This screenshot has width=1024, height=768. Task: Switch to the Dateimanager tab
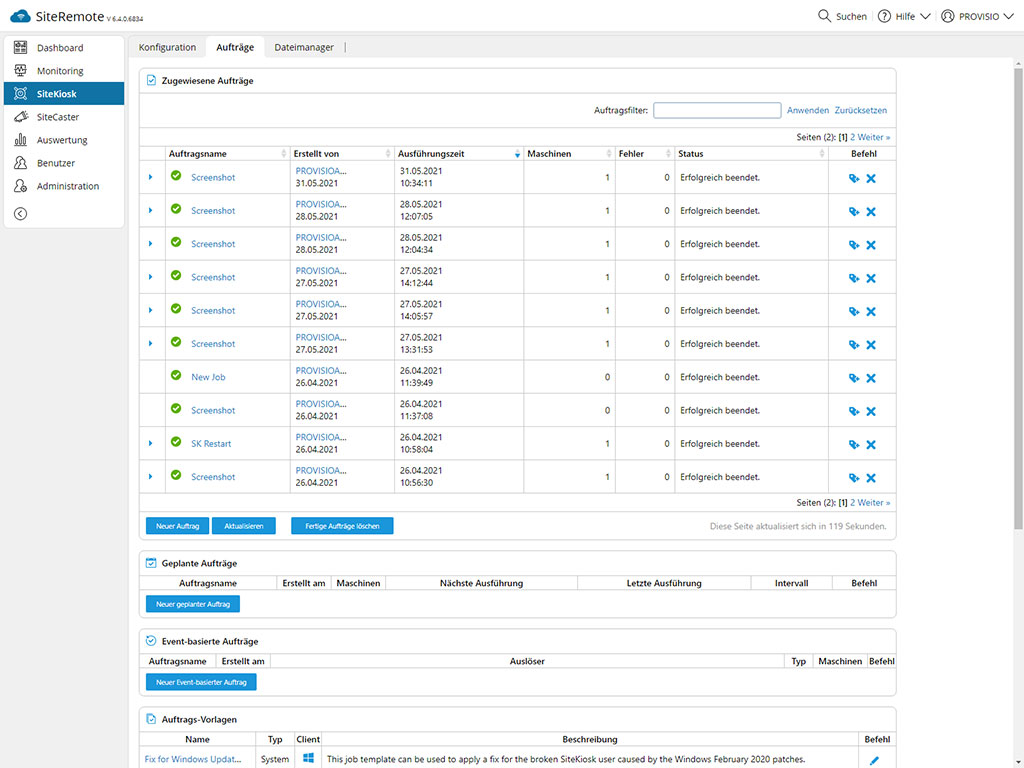[x=304, y=47]
